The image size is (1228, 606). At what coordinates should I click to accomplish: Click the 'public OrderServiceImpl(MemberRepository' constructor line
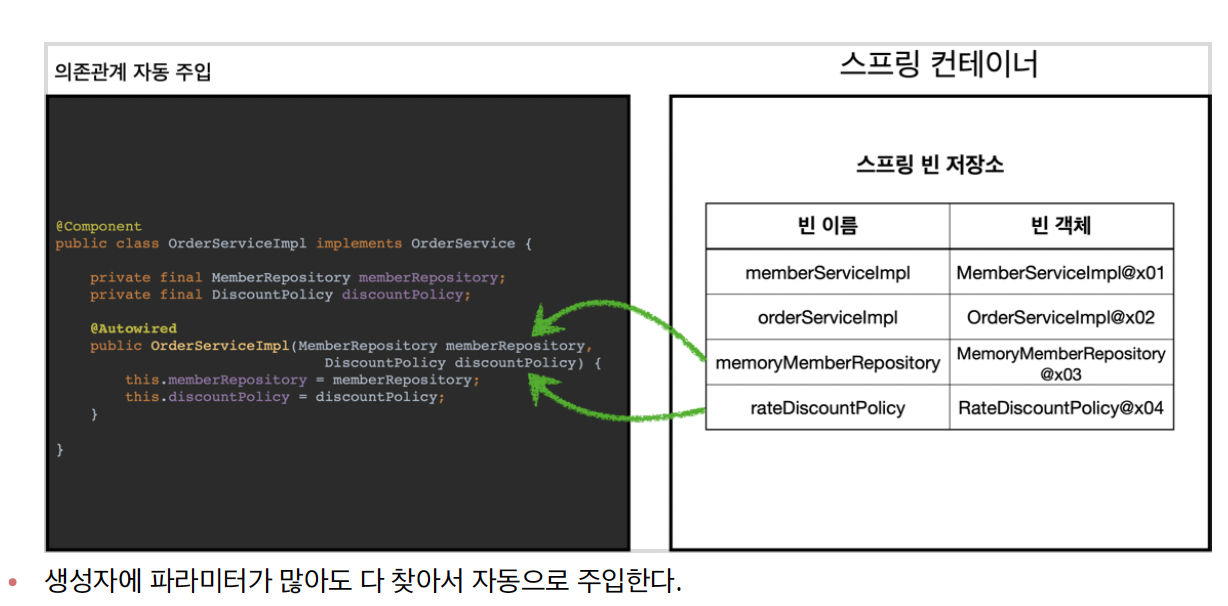click(x=341, y=345)
